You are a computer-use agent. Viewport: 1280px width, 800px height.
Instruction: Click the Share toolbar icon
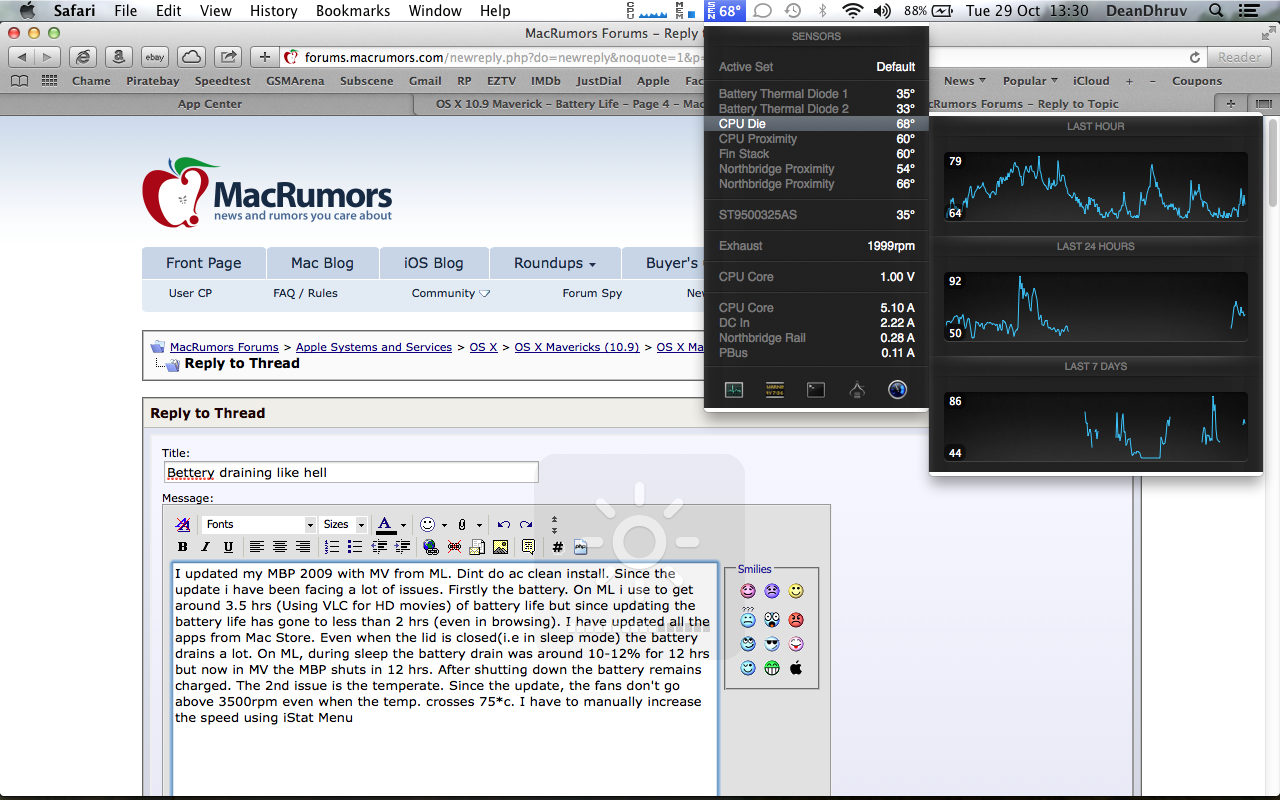pos(229,57)
